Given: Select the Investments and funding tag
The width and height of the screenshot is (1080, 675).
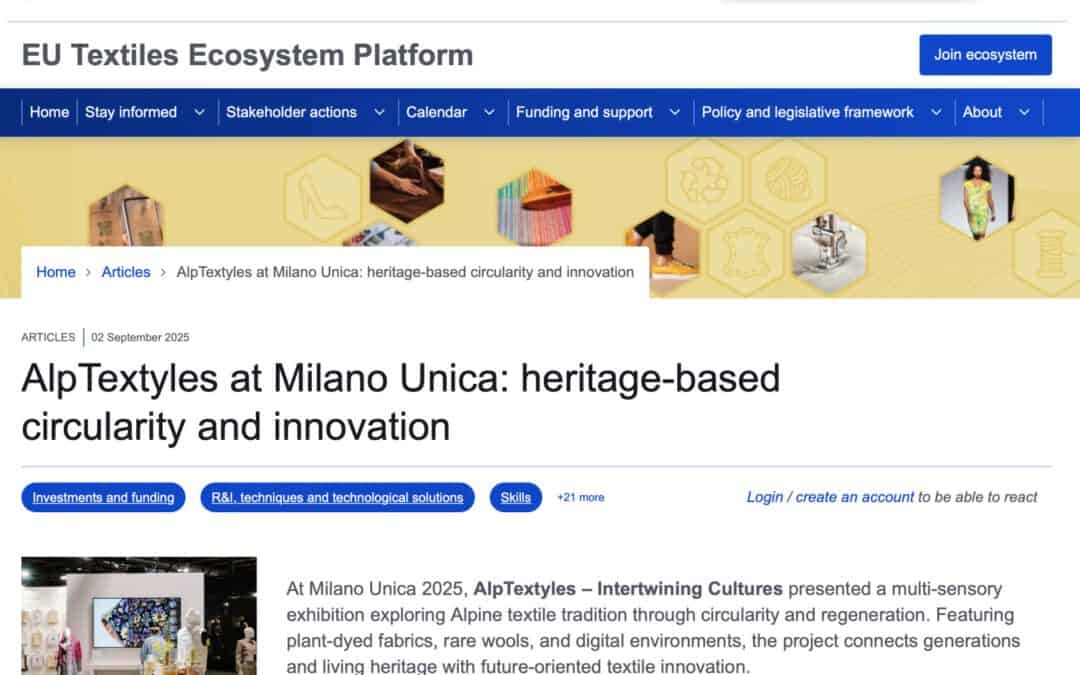Looking at the screenshot, I should click(x=103, y=497).
